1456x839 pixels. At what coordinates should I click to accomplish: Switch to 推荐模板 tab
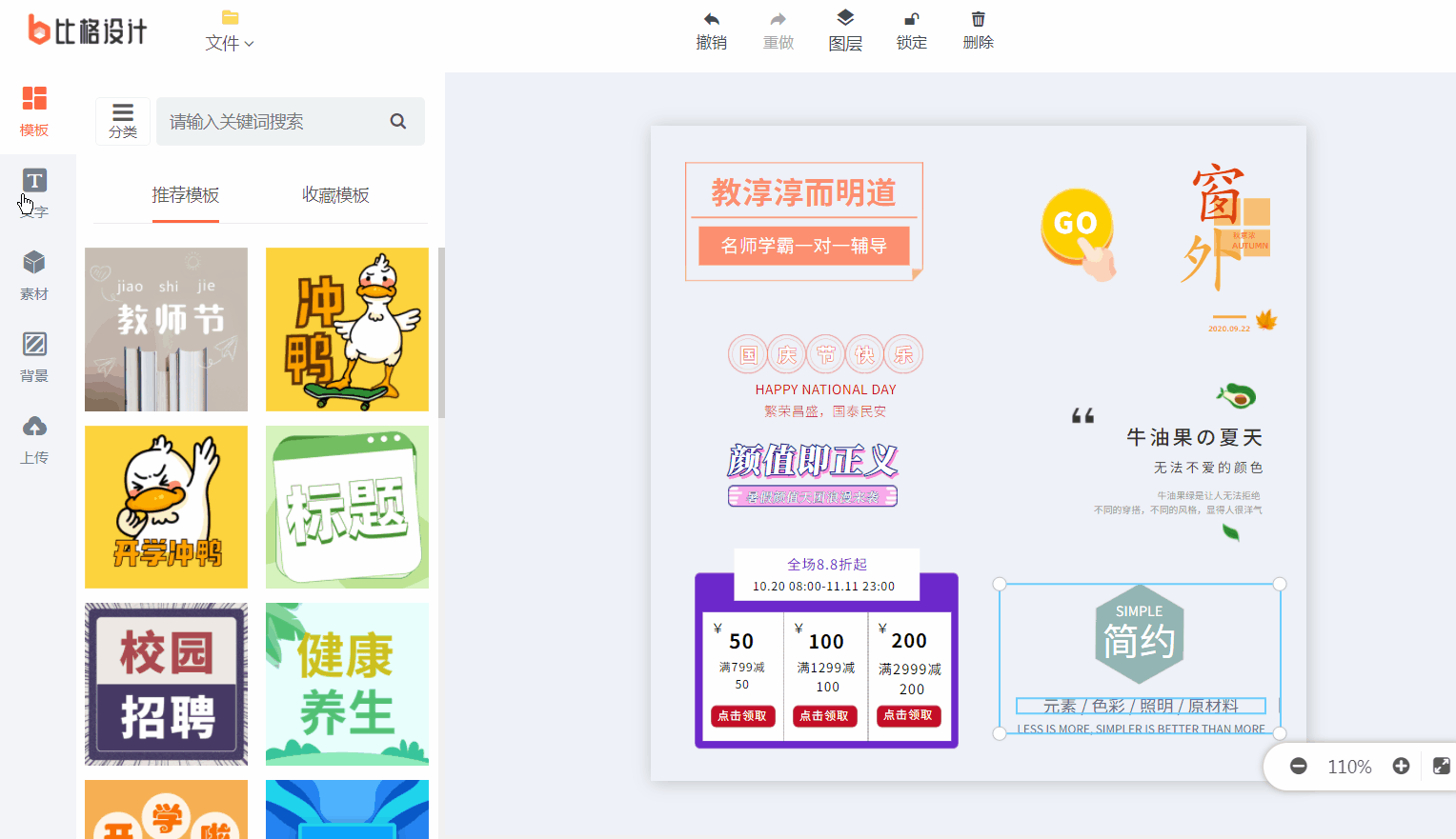[186, 195]
